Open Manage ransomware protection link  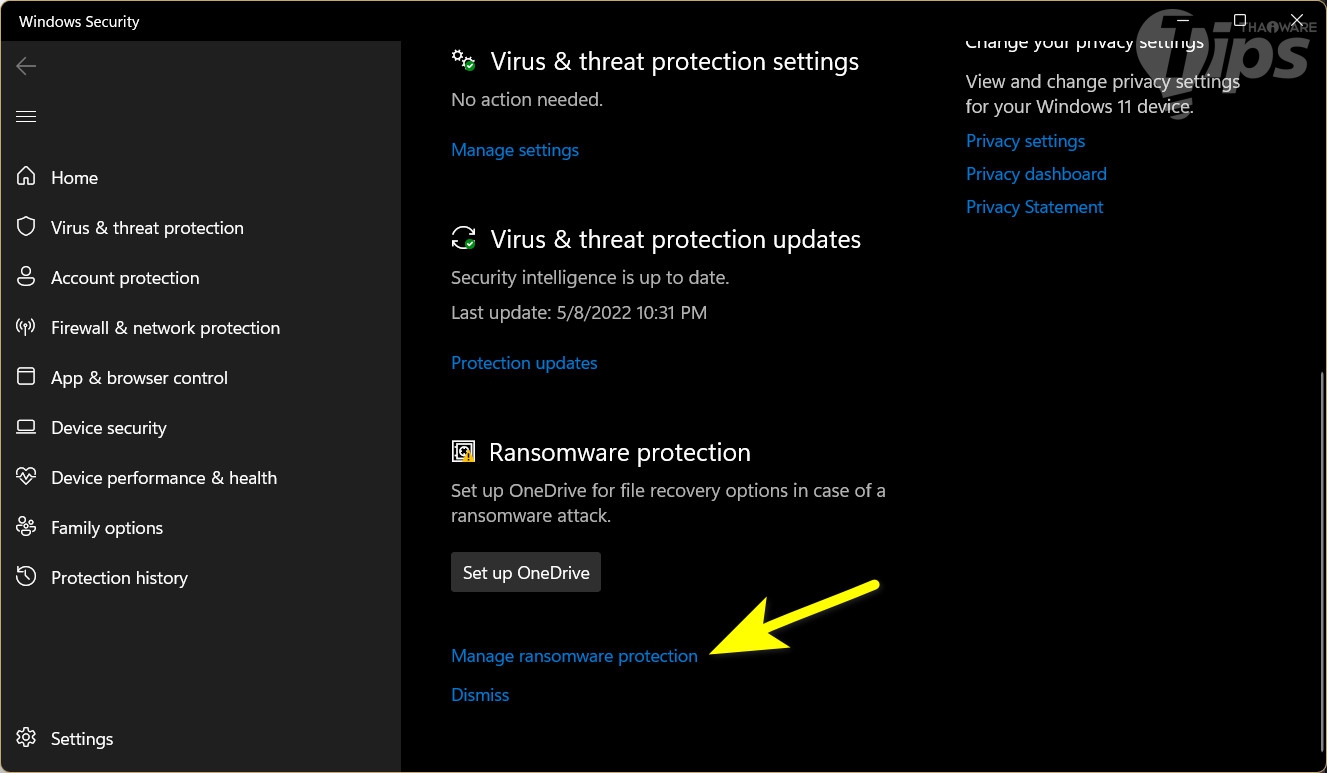(x=574, y=656)
